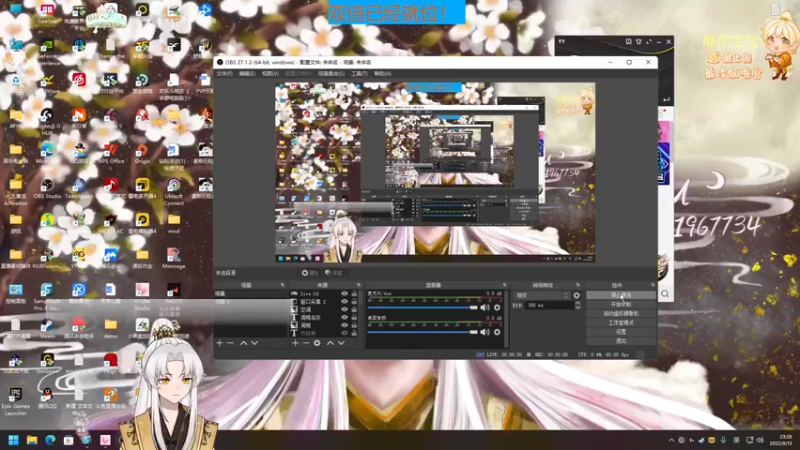Open the 工具(T) menu
The width and height of the screenshot is (800, 450).
pos(359,73)
